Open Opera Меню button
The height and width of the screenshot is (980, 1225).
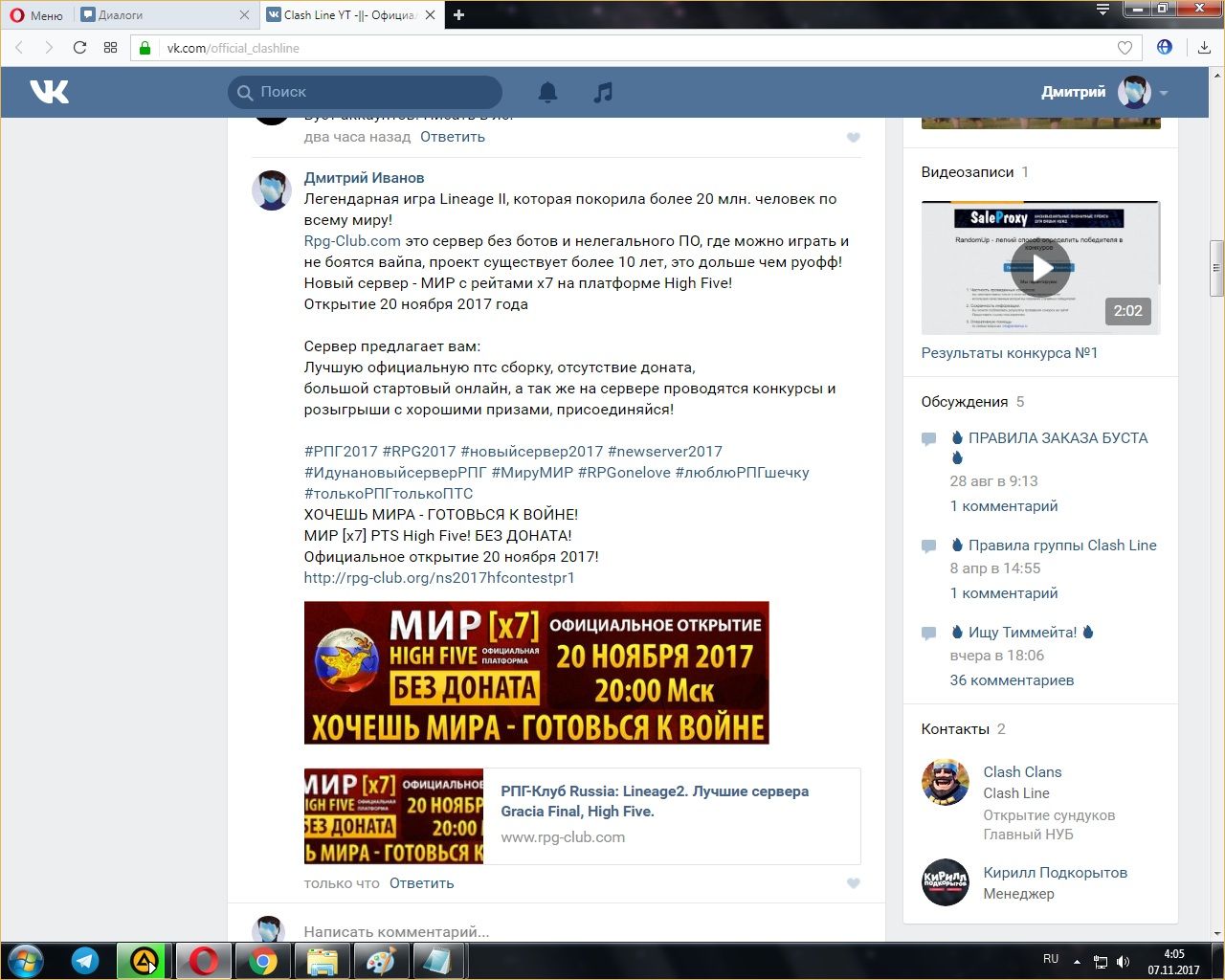click(x=36, y=14)
